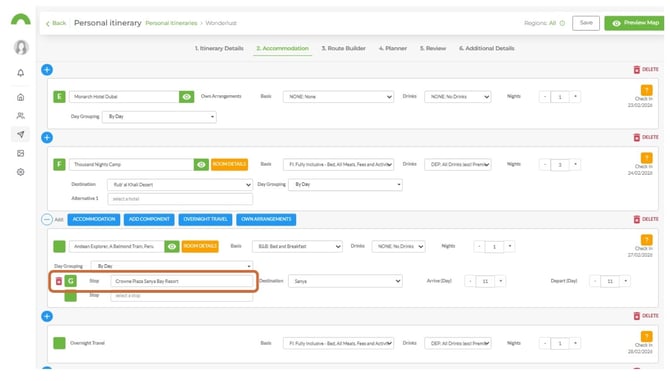Toggle the eye icon for Monarch Hotel Dubai
Image resolution: width=670 pixels, height=381 pixels.
click(x=187, y=97)
